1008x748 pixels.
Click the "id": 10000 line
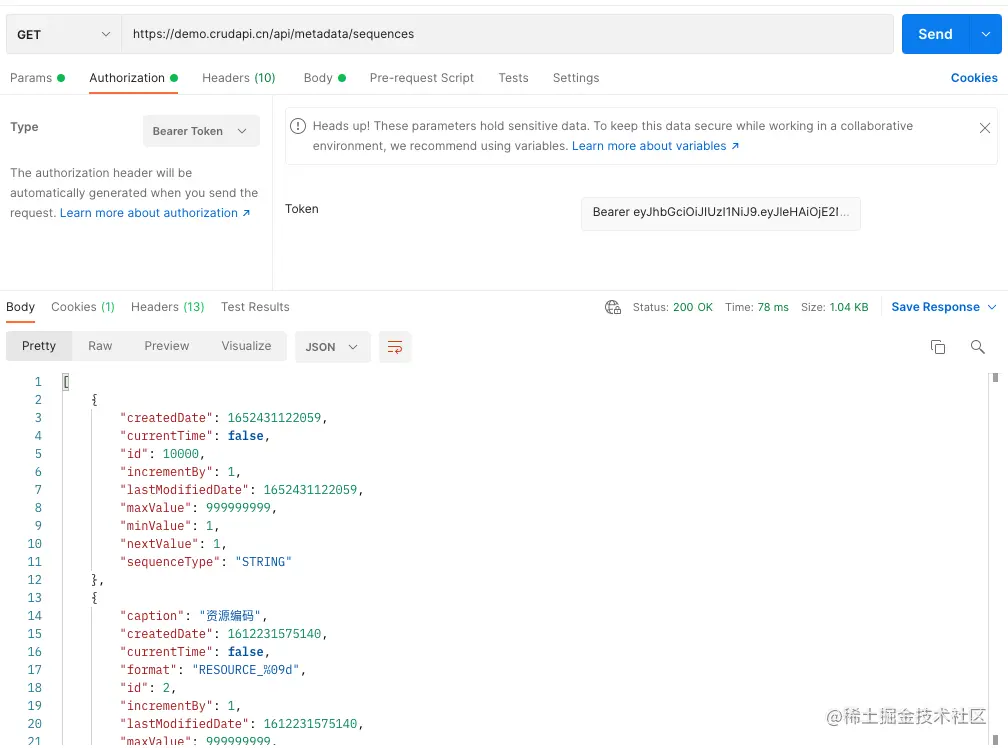[162, 454]
